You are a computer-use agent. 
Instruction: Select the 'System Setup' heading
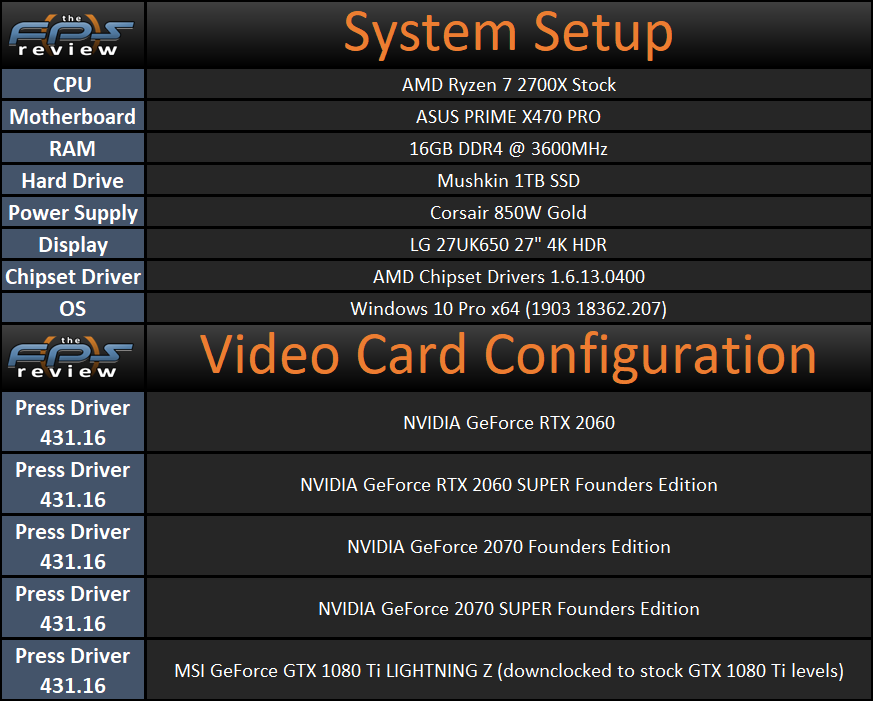508,33
